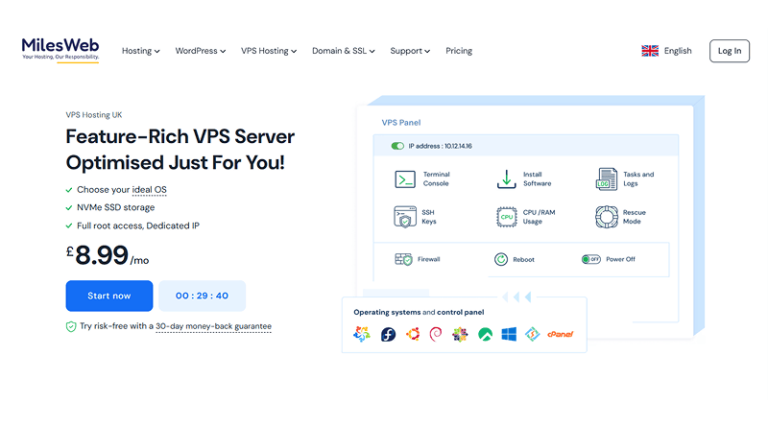
Task: Select the Fedora logo icon
Action: click(388, 334)
